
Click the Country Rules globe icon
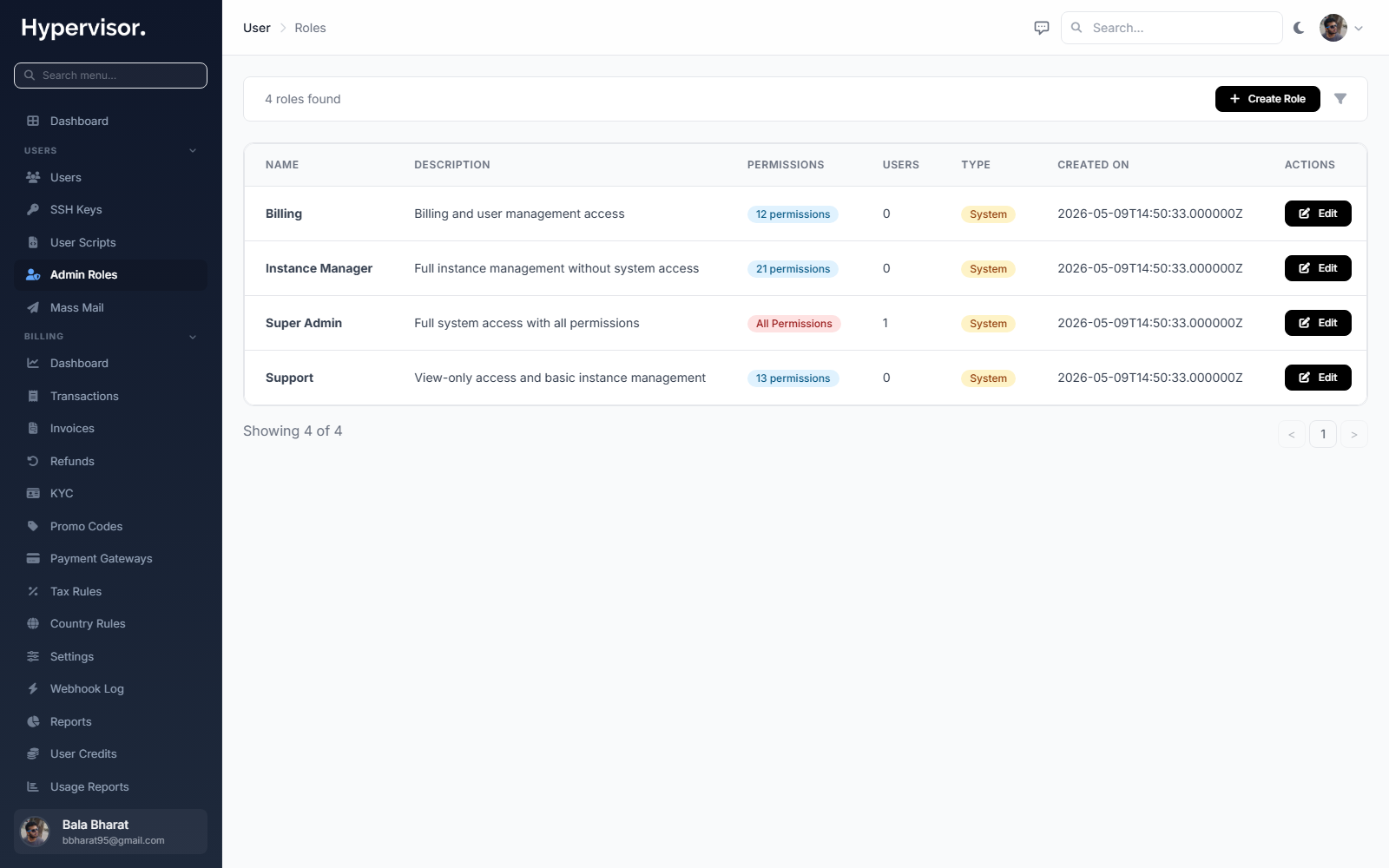pos(33,623)
